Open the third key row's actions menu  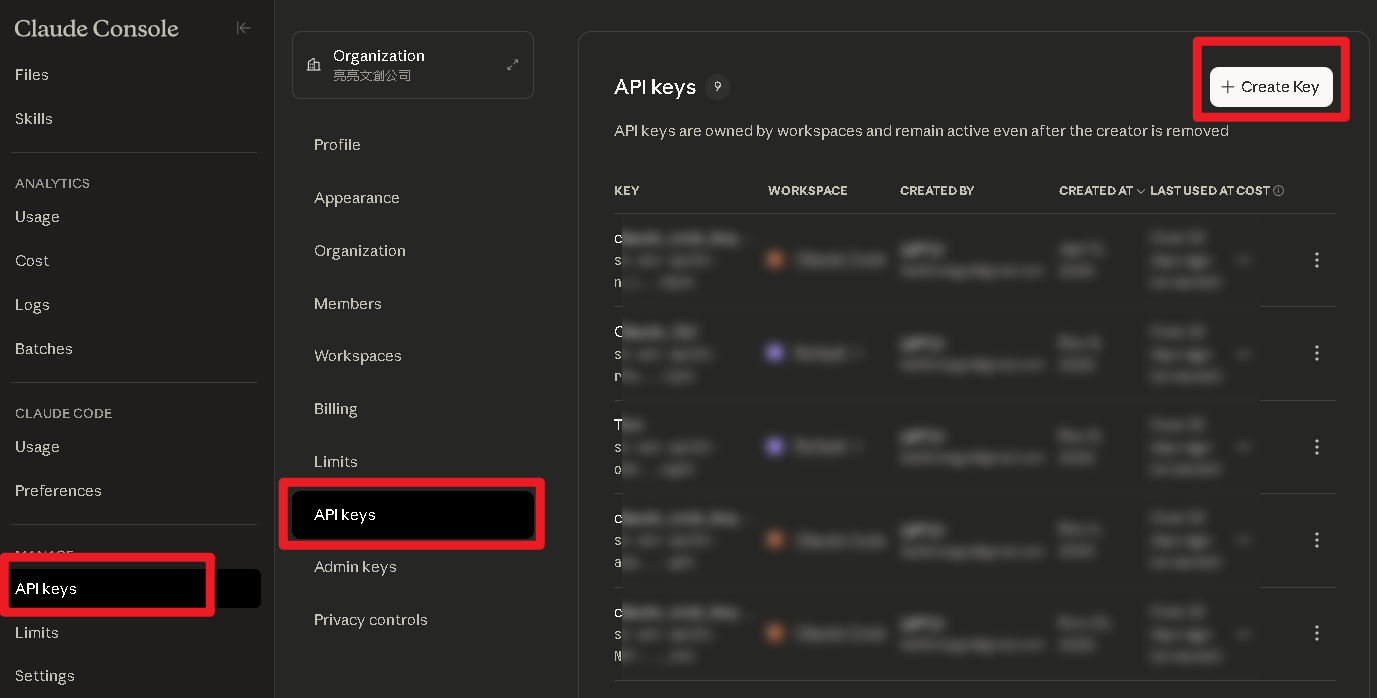click(x=1317, y=447)
